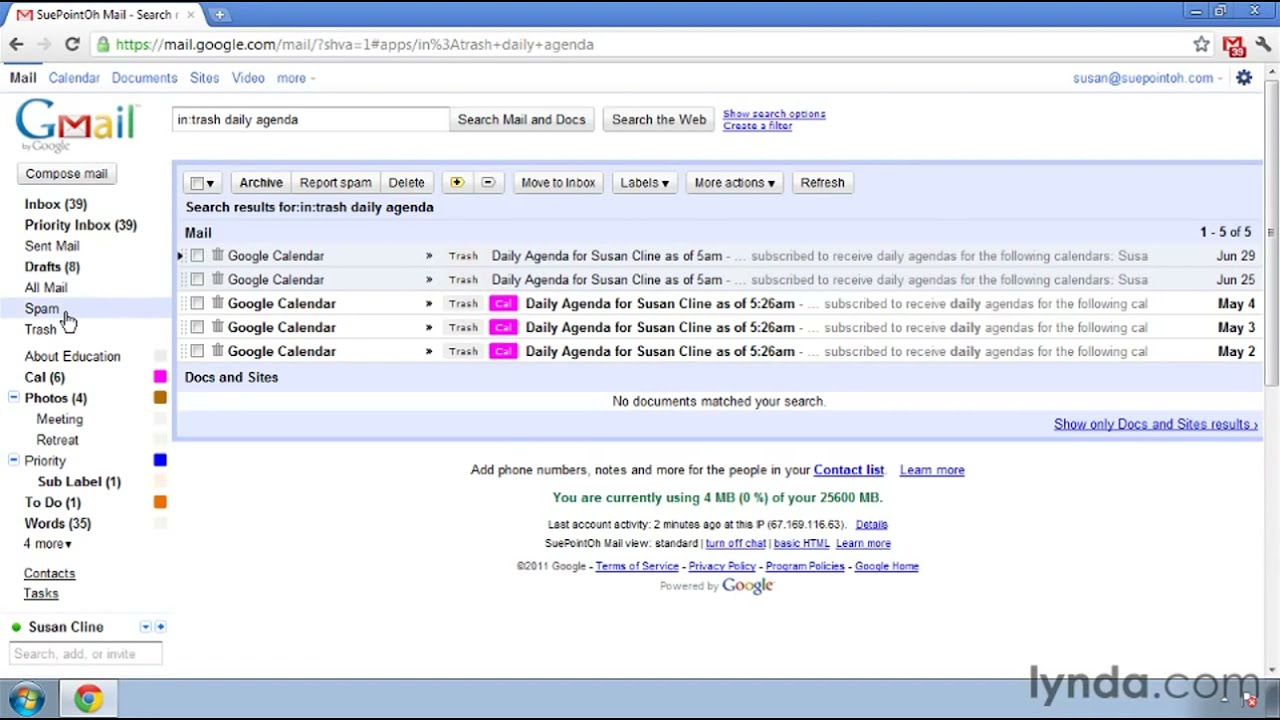Click the chat Search, add, or invite field
The image size is (1280, 720).
(x=85, y=654)
